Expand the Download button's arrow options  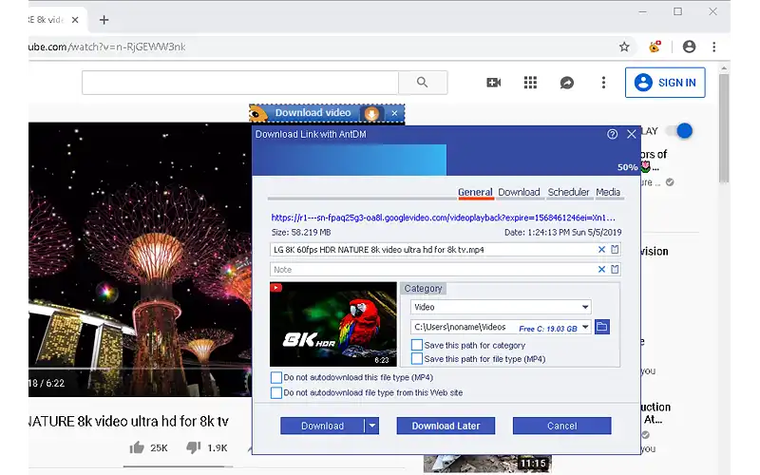pos(372,426)
